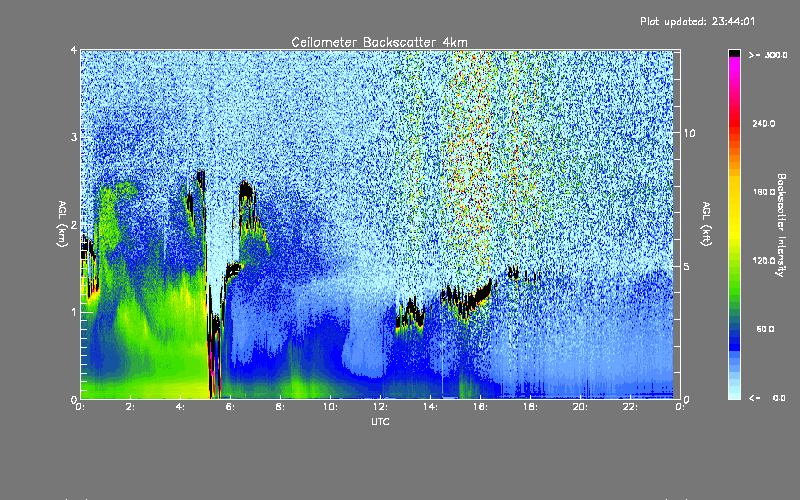800x500 pixels.
Task: Click the "Plot updated: 23:44:01" timestamp
Action: (x=697, y=21)
